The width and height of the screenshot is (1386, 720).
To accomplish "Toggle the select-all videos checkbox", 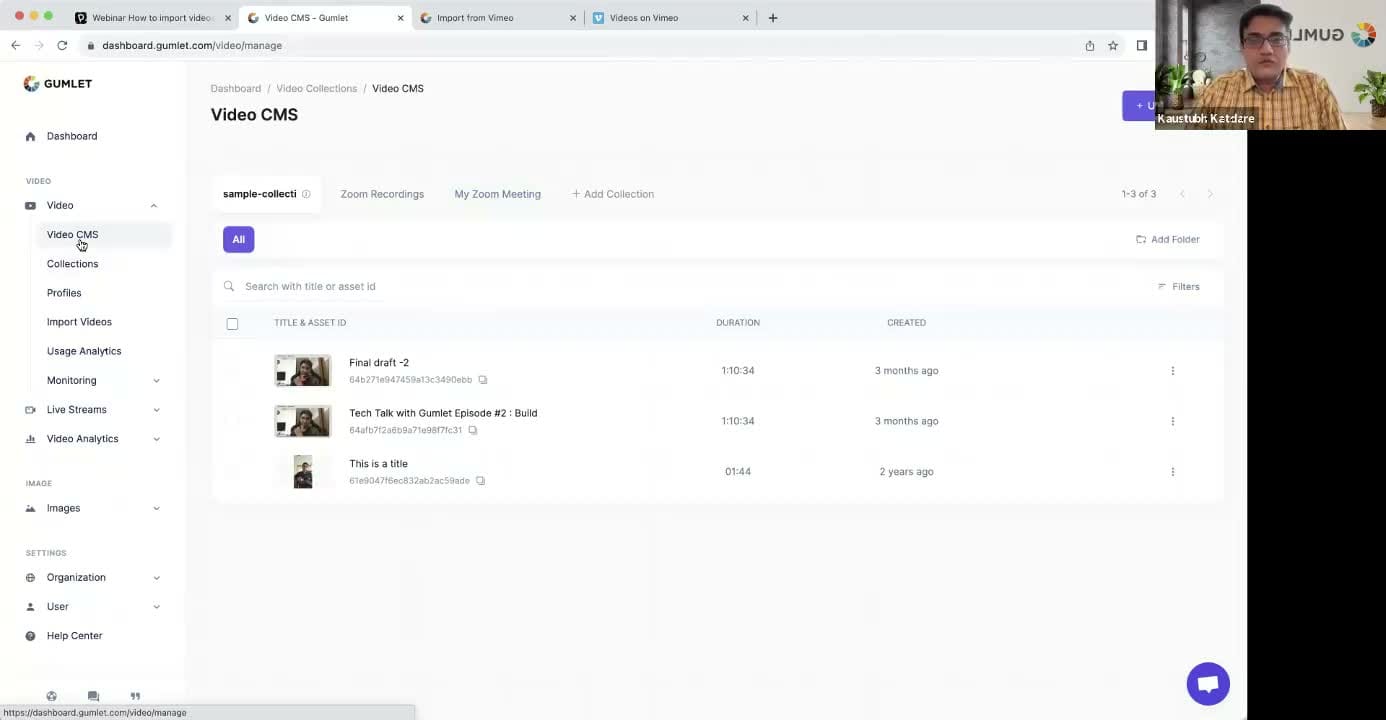I will 232,324.
